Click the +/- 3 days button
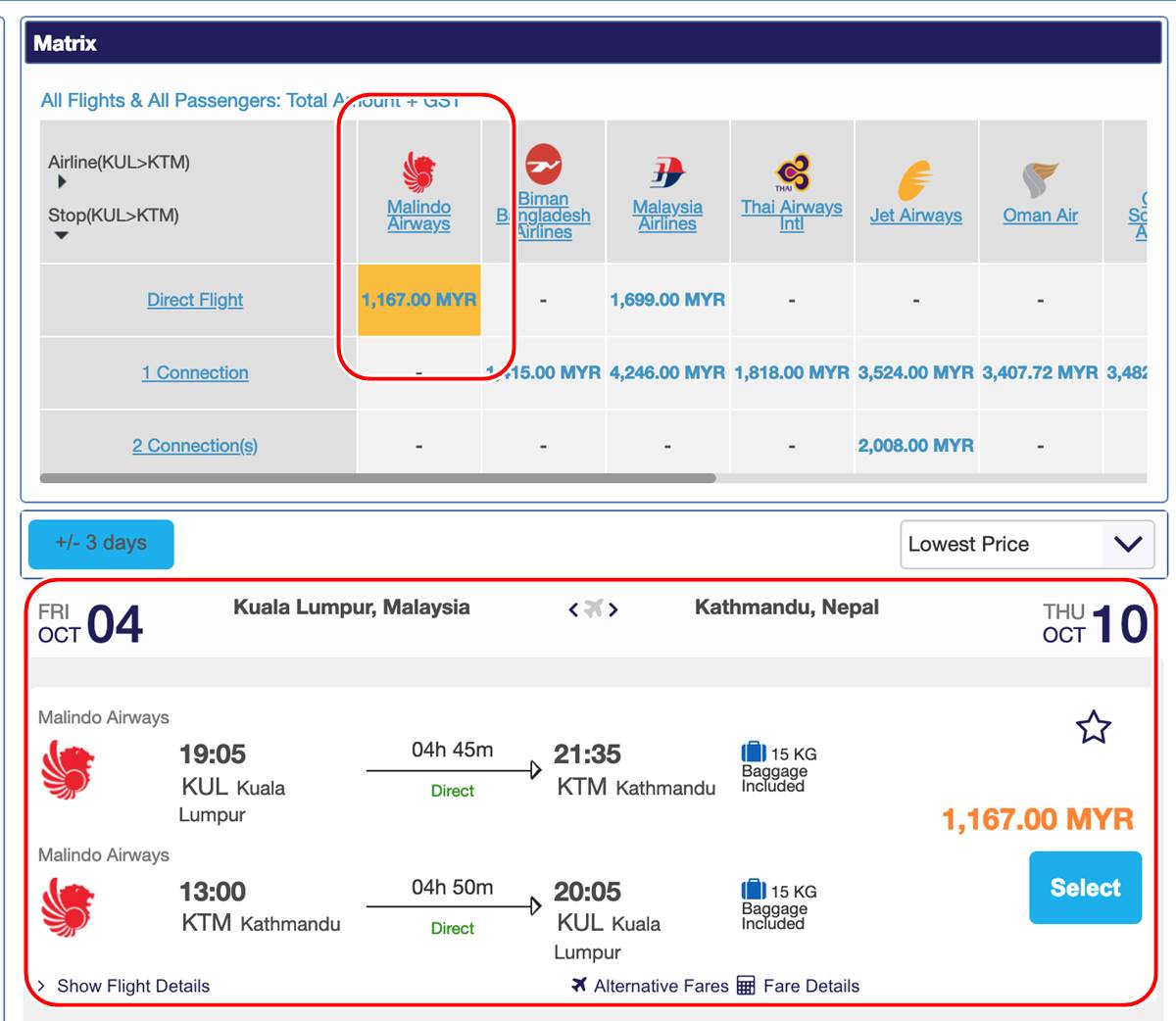The height and width of the screenshot is (1021, 1176). (101, 544)
